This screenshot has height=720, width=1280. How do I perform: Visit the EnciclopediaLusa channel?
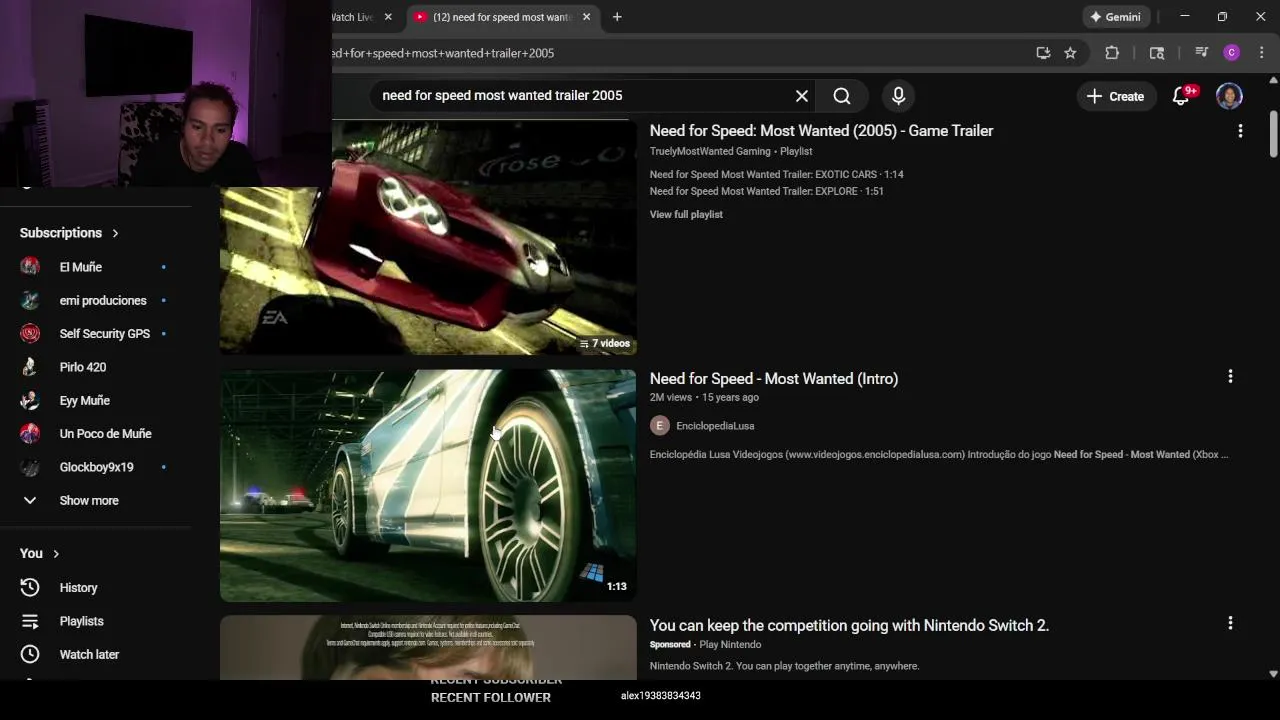[x=715, y=426]
